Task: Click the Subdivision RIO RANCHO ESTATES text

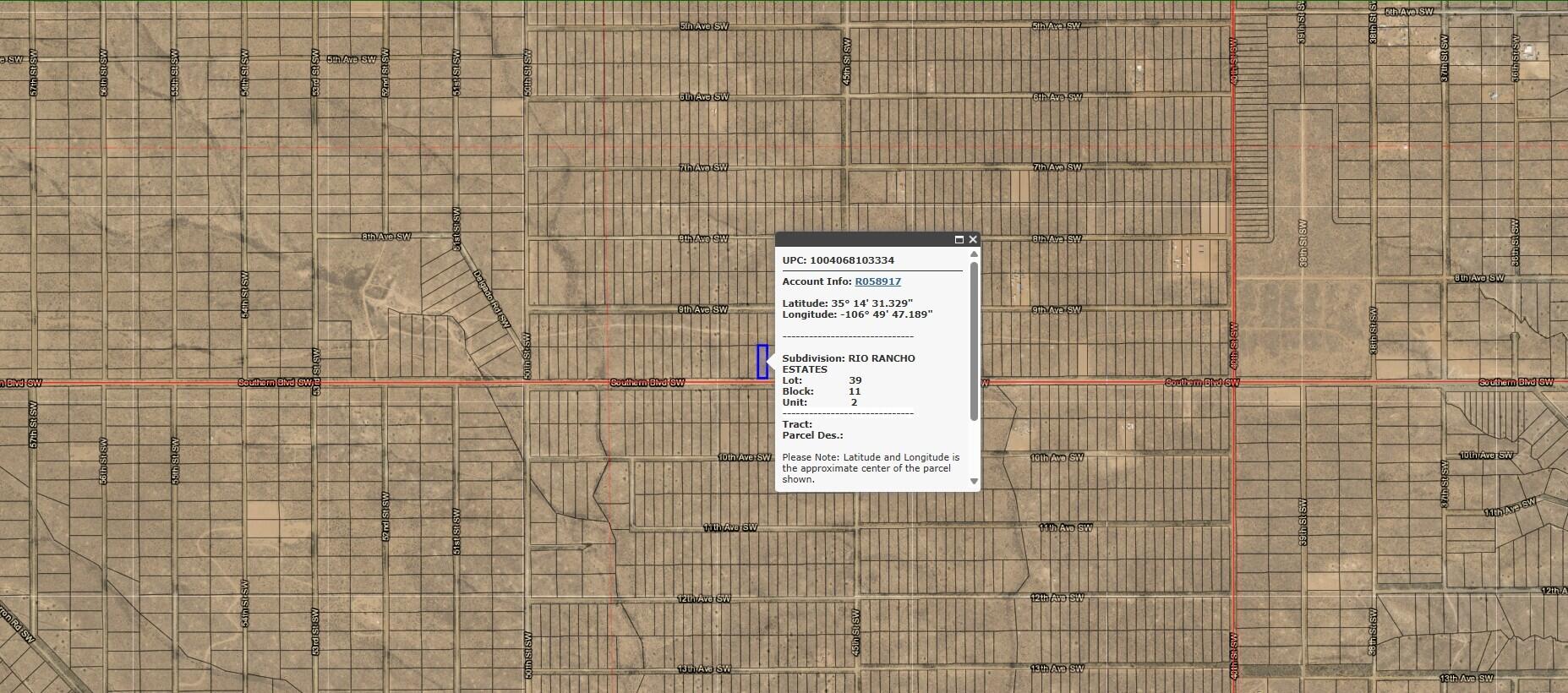Action: [x=848, y=363]
